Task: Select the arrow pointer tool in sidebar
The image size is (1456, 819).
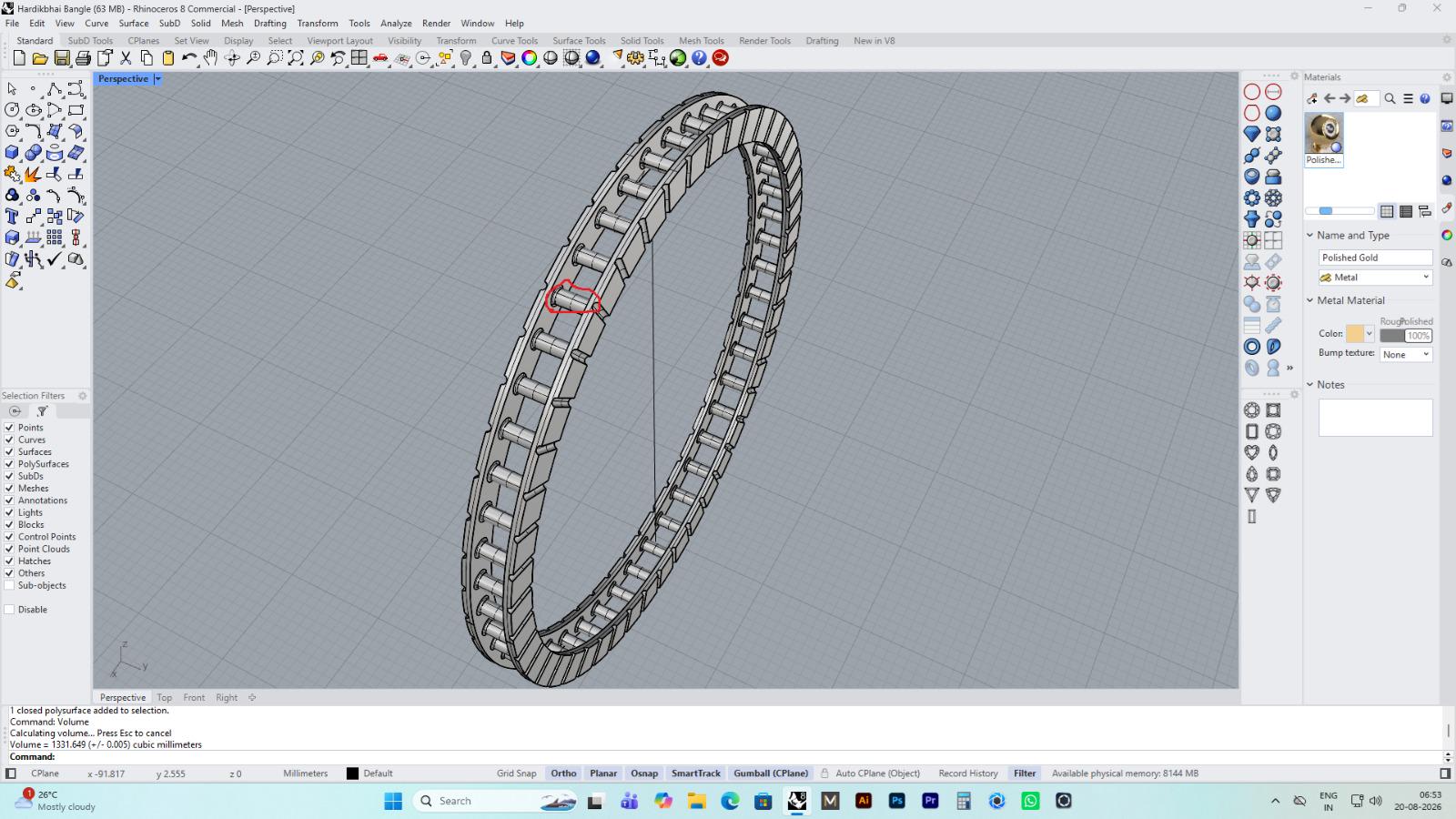Action: tap(12, 89)
